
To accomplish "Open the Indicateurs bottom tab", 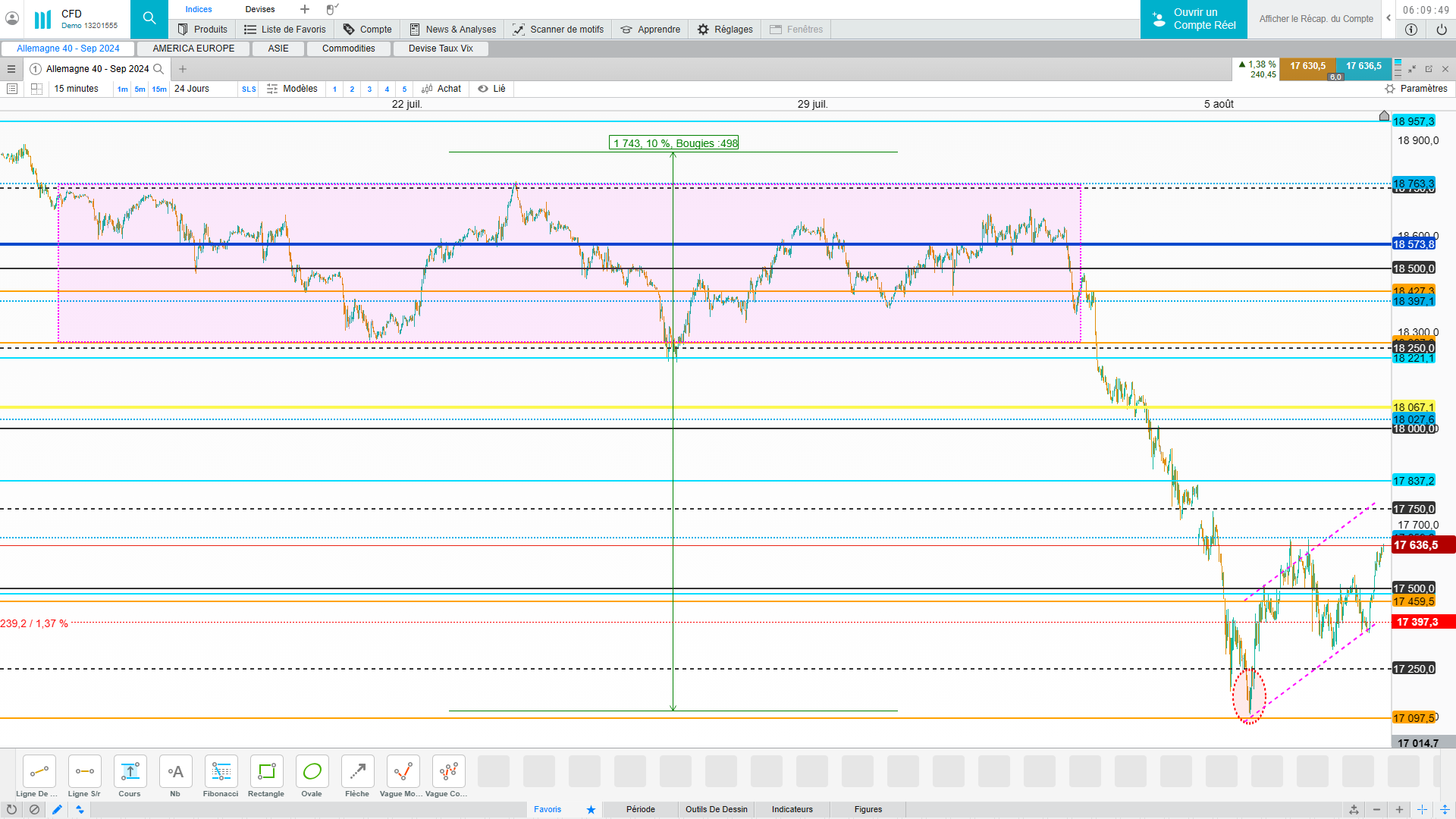I will tap(792, 809).
